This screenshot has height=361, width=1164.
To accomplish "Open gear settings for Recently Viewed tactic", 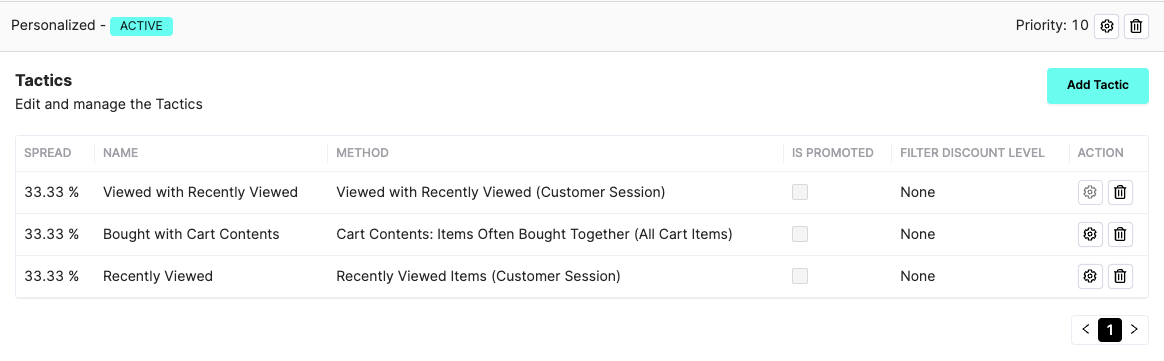I will [1090, 276].
